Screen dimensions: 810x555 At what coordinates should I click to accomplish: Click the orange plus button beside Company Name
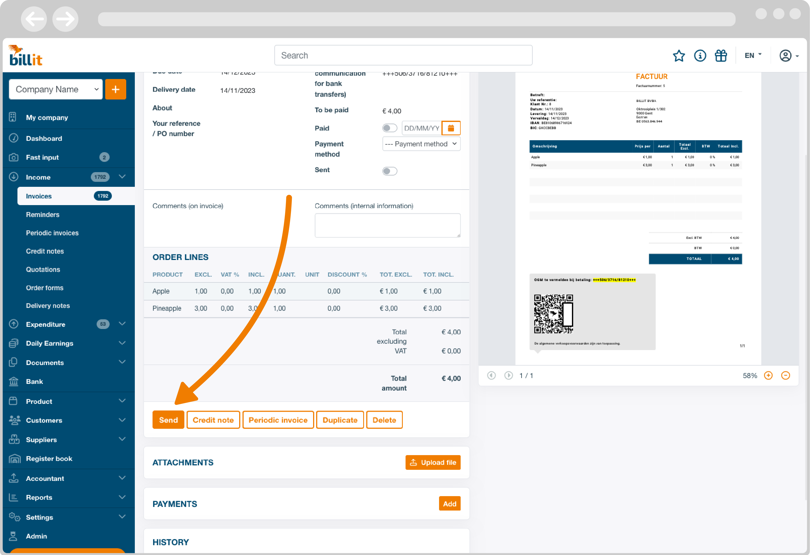point(116,89)
